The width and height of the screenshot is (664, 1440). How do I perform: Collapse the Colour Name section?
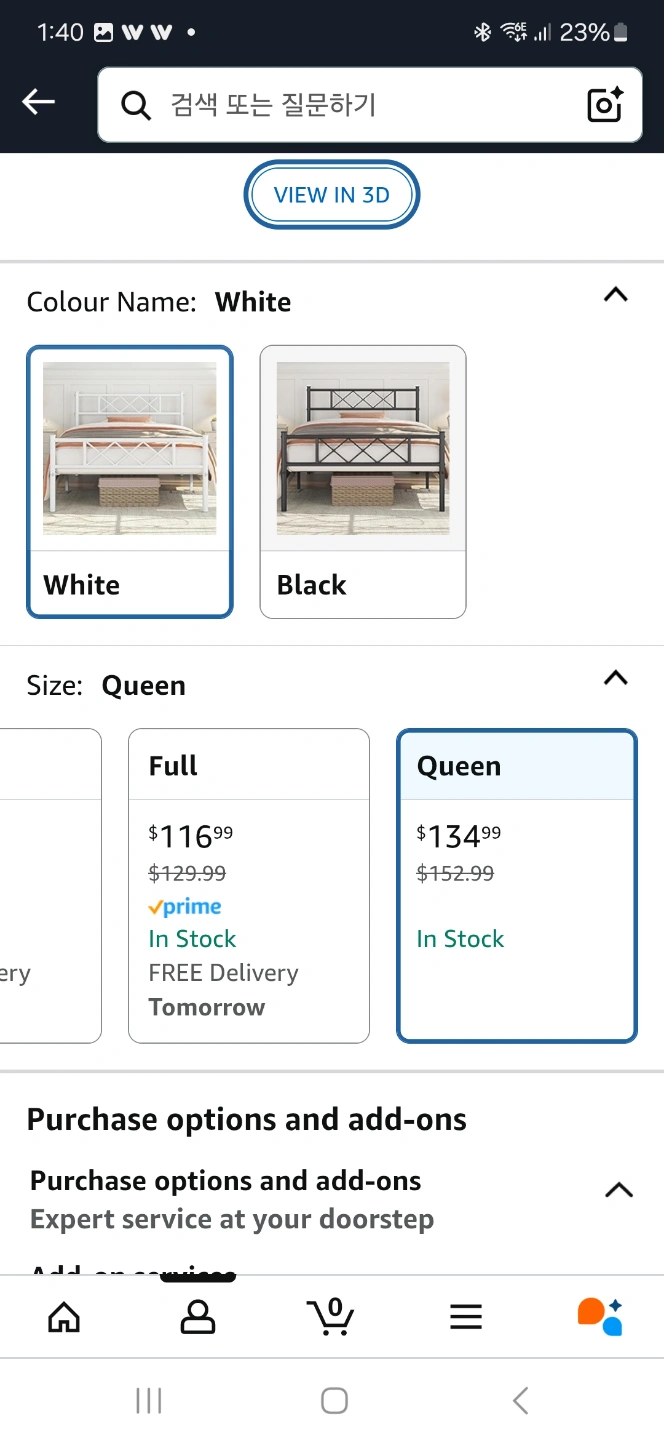616,295
